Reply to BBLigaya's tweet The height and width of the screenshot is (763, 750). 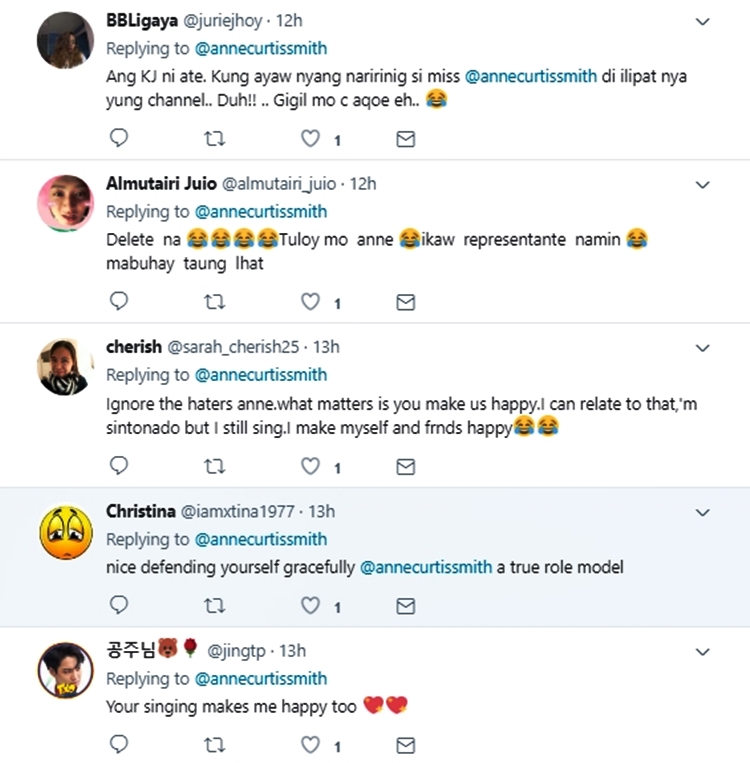pyautogui.click(x=118, y=138)
